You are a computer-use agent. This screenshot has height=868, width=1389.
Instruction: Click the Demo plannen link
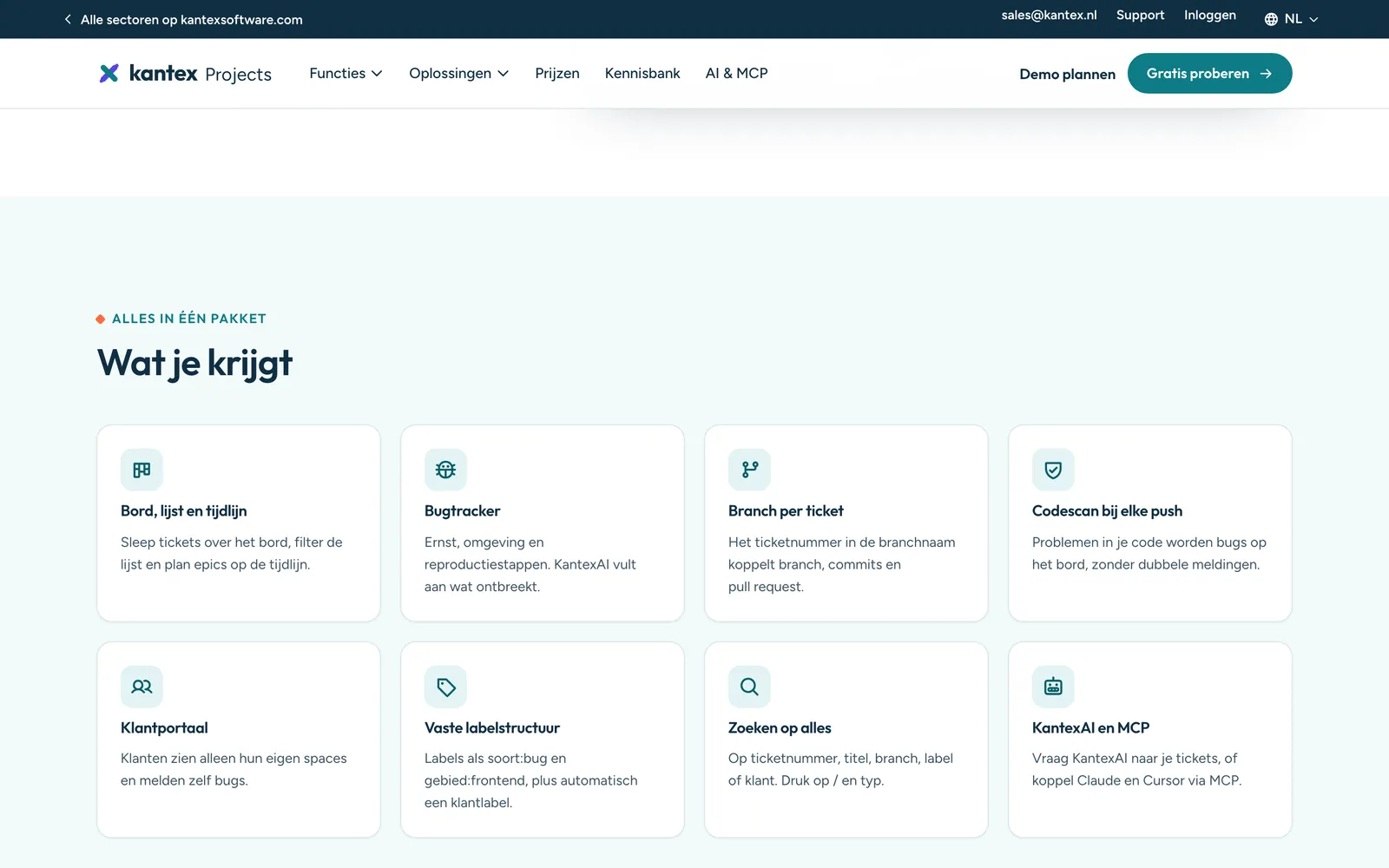point(1067,75)
